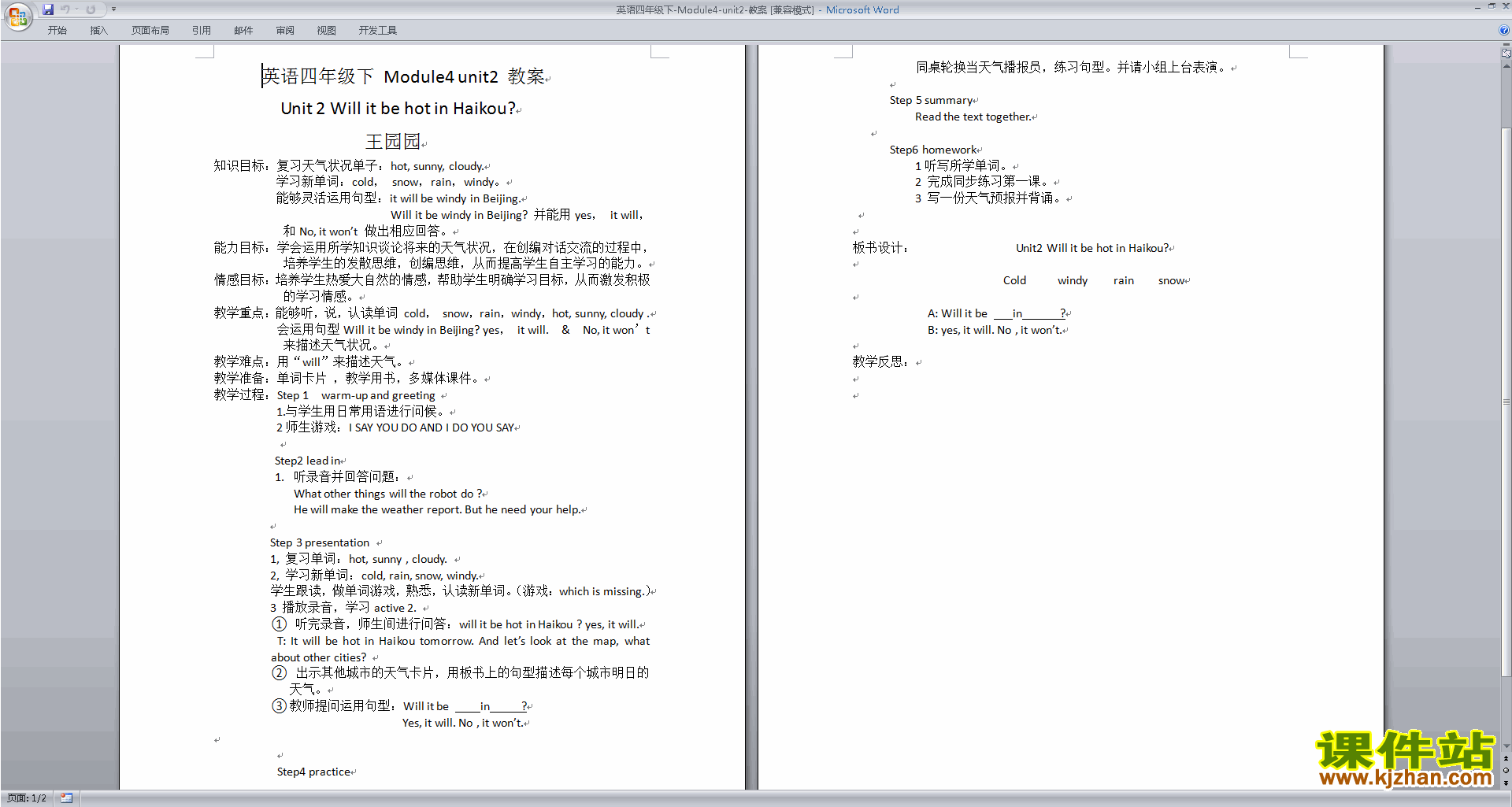Open the 插入 ribbon tab

point(98,31)
